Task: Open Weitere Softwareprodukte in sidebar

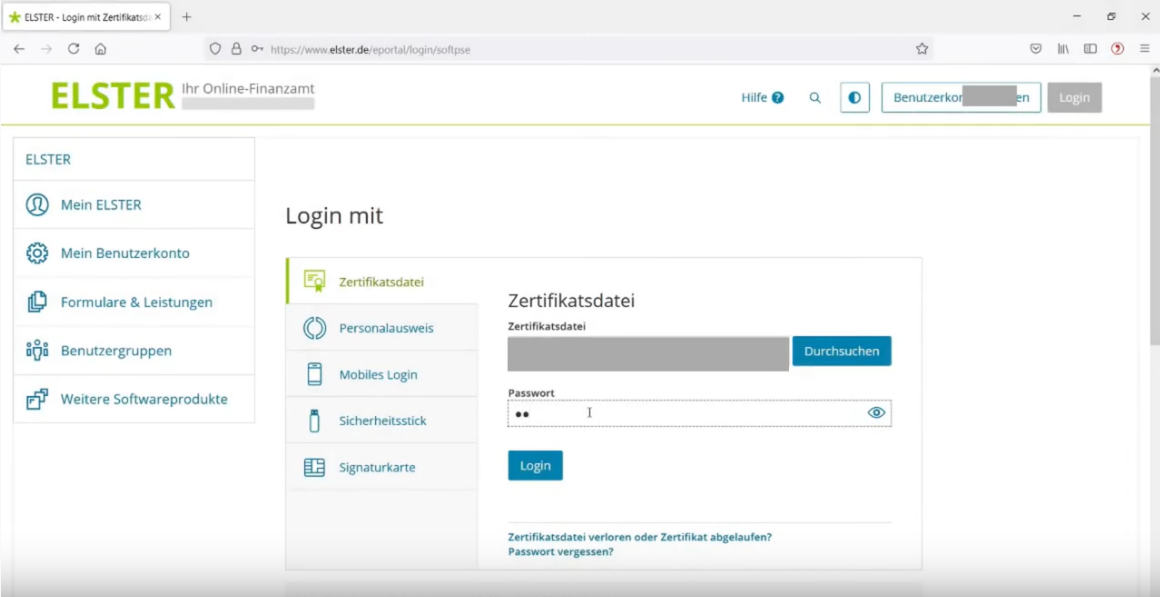Action: [x=134, y=399]
